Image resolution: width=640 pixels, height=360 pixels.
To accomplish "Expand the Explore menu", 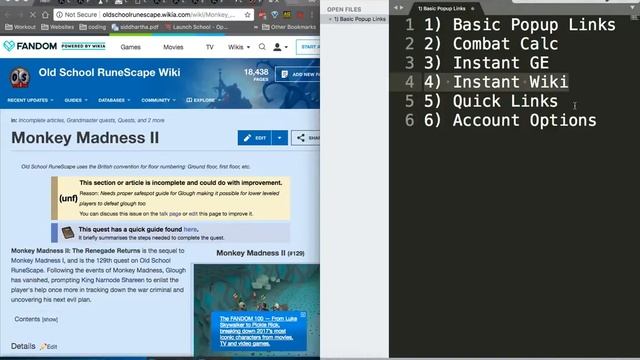I will click(x=203, y=100).
